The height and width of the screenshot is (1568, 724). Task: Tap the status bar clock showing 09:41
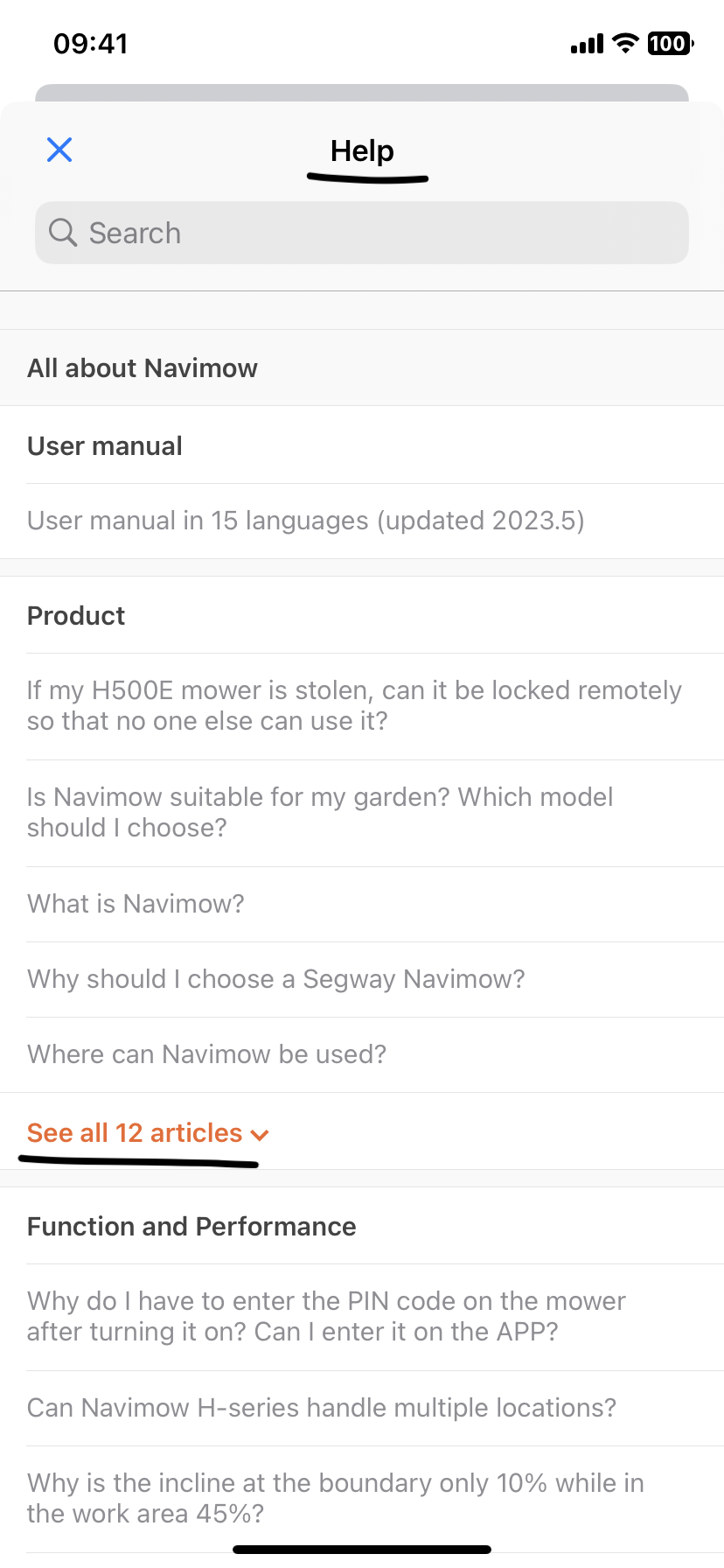tap(91, 43)
